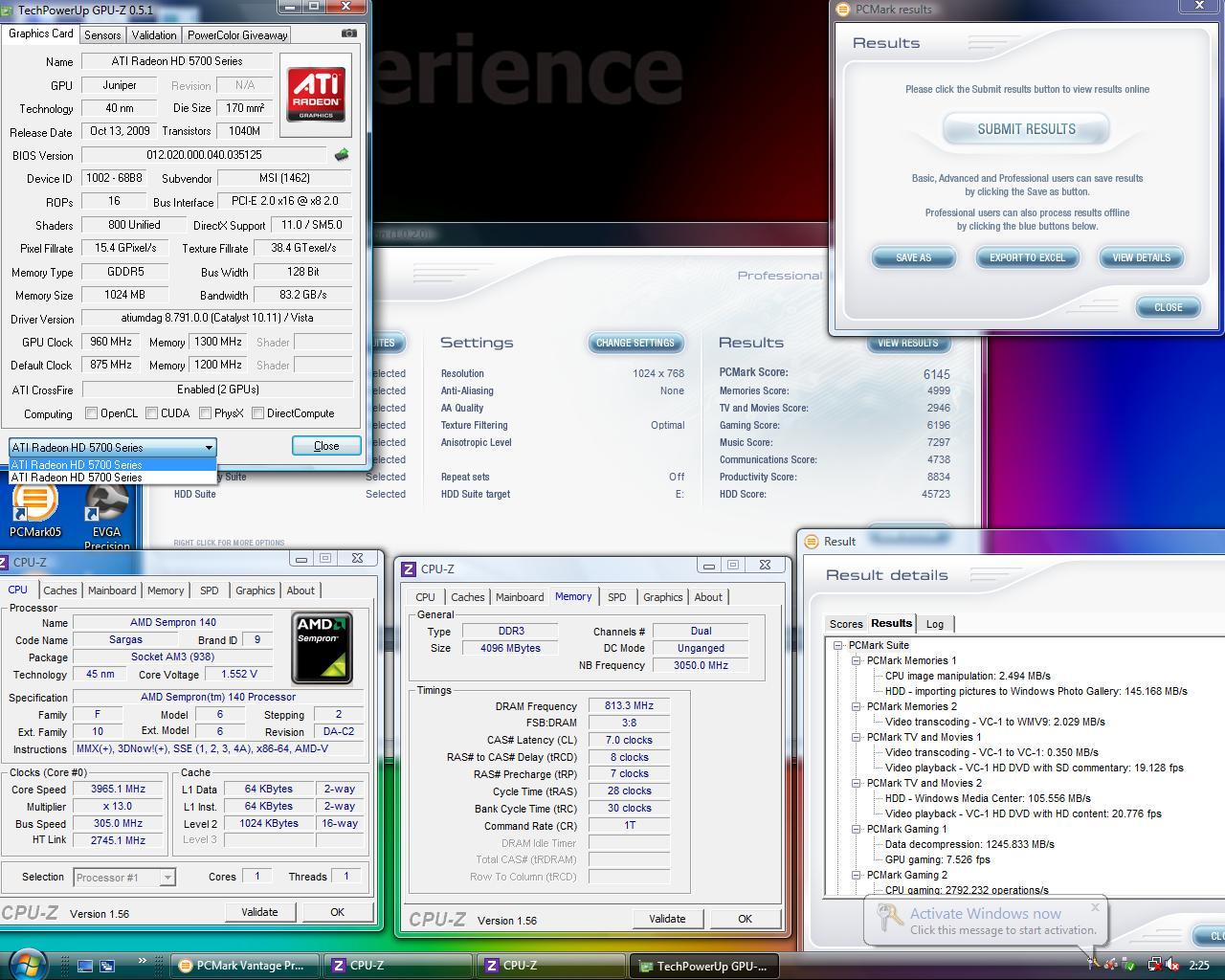Select the second ATI Radeon HD 5700 Series option
This screenshot has height=980, width=1225.
click(112, 478)
